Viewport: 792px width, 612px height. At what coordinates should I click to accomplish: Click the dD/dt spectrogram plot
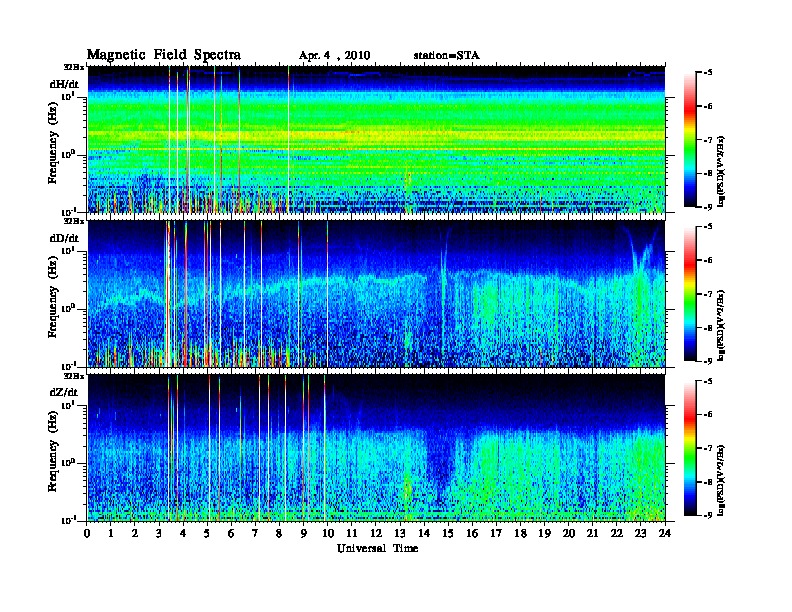(x=376, y=293)
